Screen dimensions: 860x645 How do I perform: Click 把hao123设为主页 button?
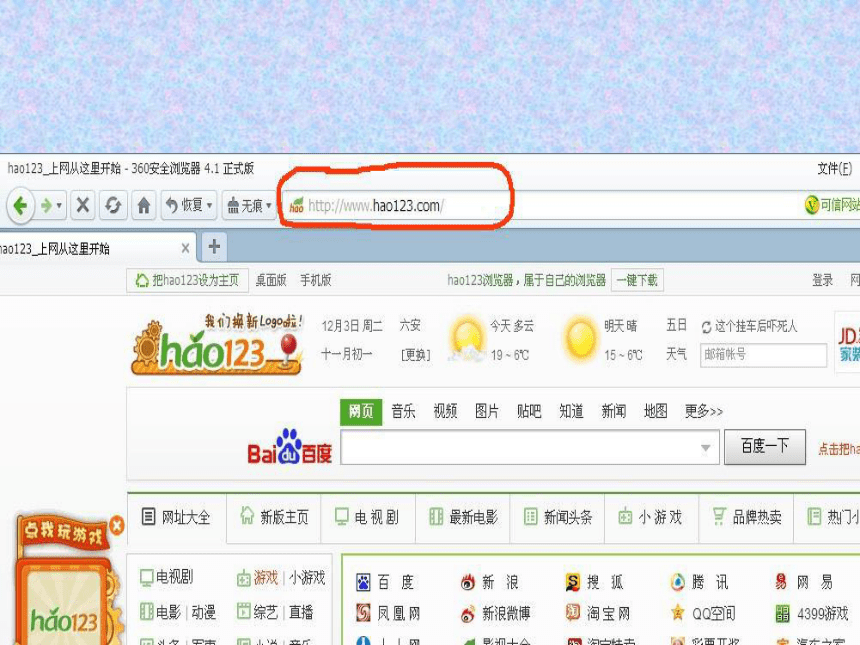(x=187, y=280)
